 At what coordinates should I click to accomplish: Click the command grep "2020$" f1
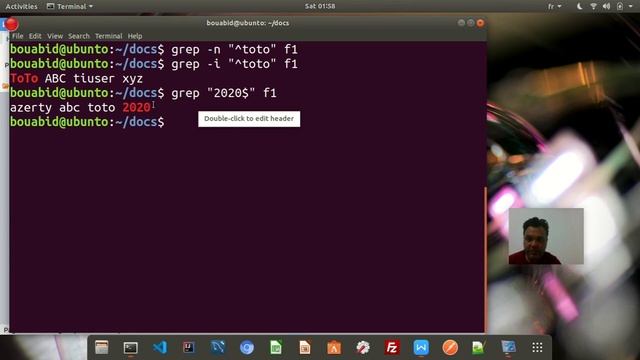224,93
